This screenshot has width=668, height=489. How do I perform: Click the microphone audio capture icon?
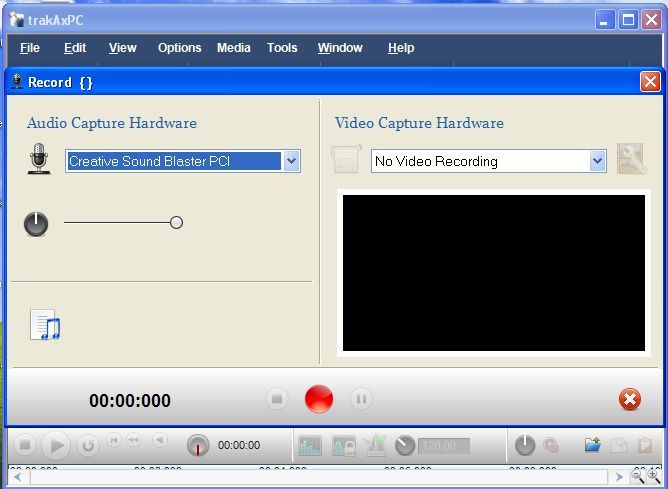tap(39, 160)
